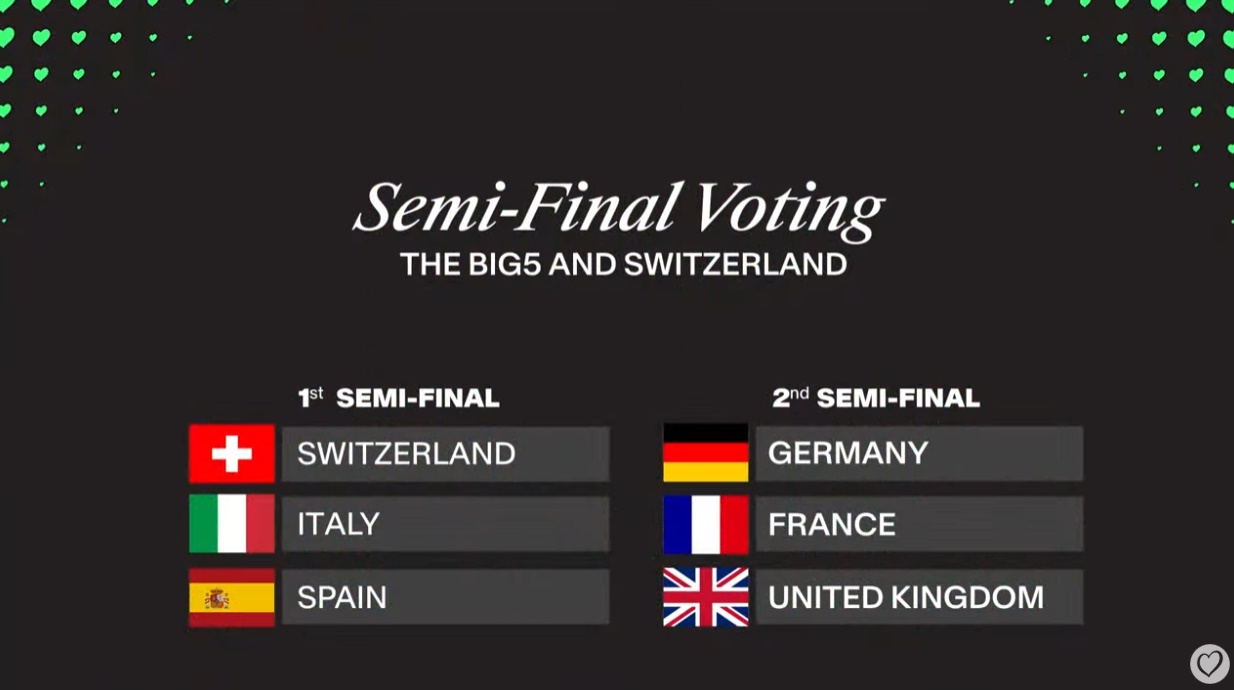Viewport: 1234px width, 690px height.
Task: Click the Spain flag icon
Action: coord(232,597)
